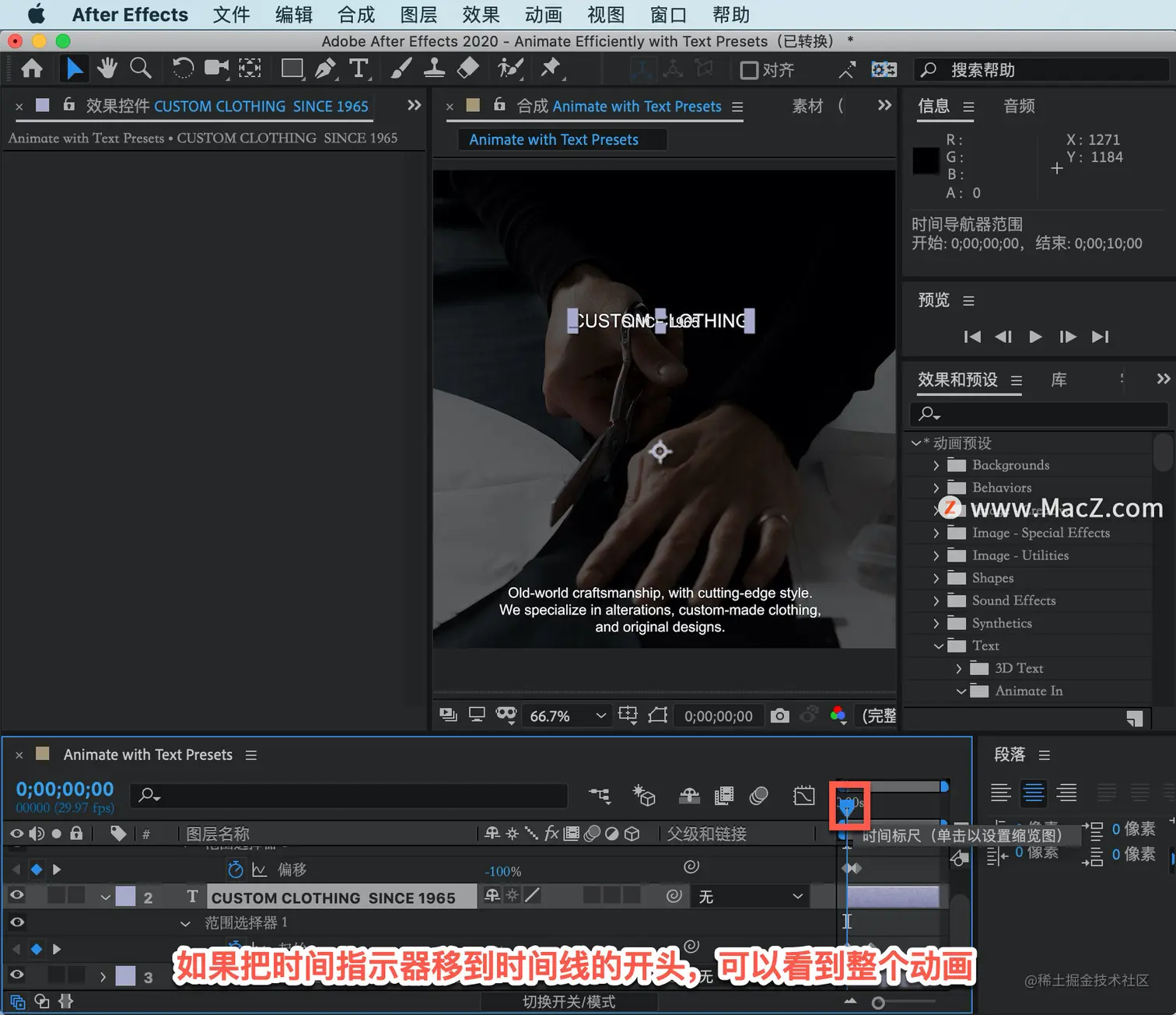This screenshot has width=1176, height=1015.
Task: Expand the Backgrounds presets folder
Action: (x=936, y=465)
